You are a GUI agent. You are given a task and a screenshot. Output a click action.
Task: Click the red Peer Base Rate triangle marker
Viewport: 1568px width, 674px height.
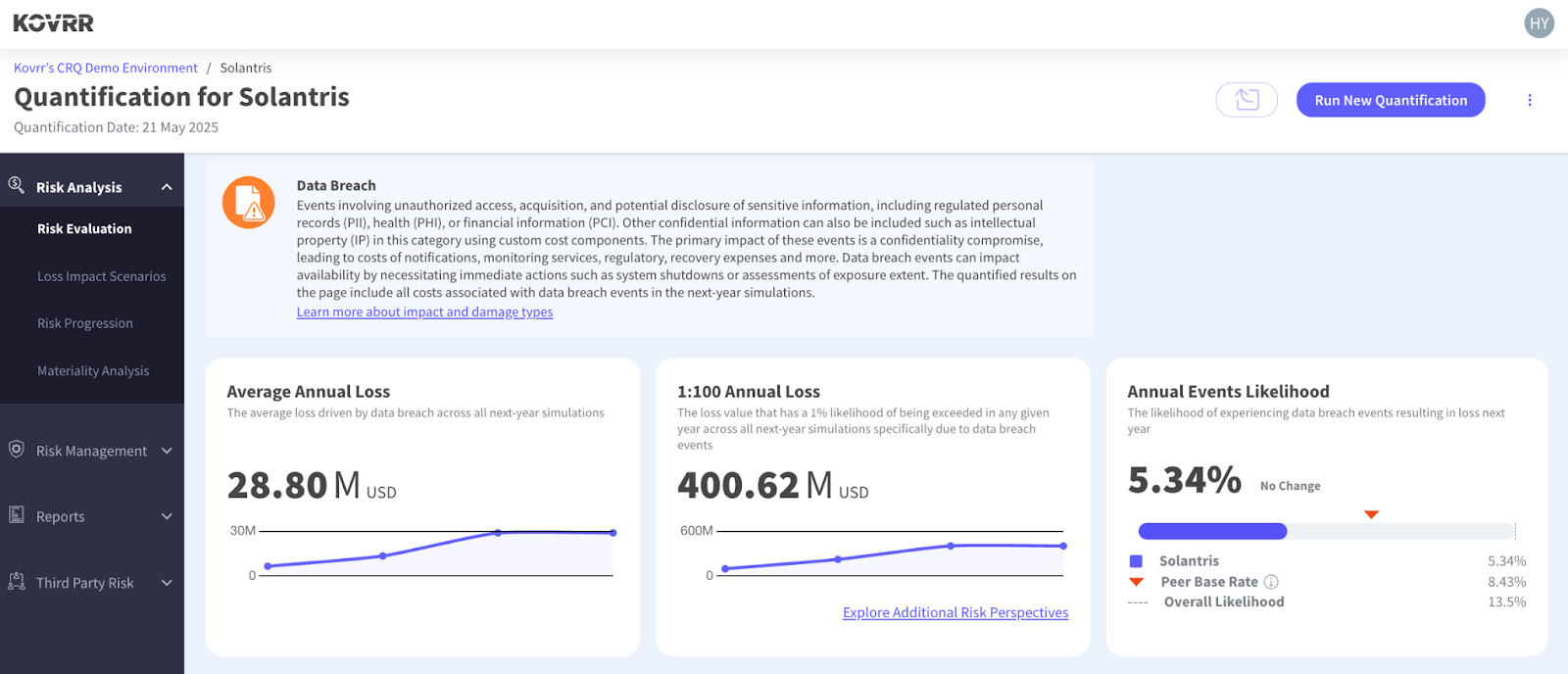[x=1371, y=514]
